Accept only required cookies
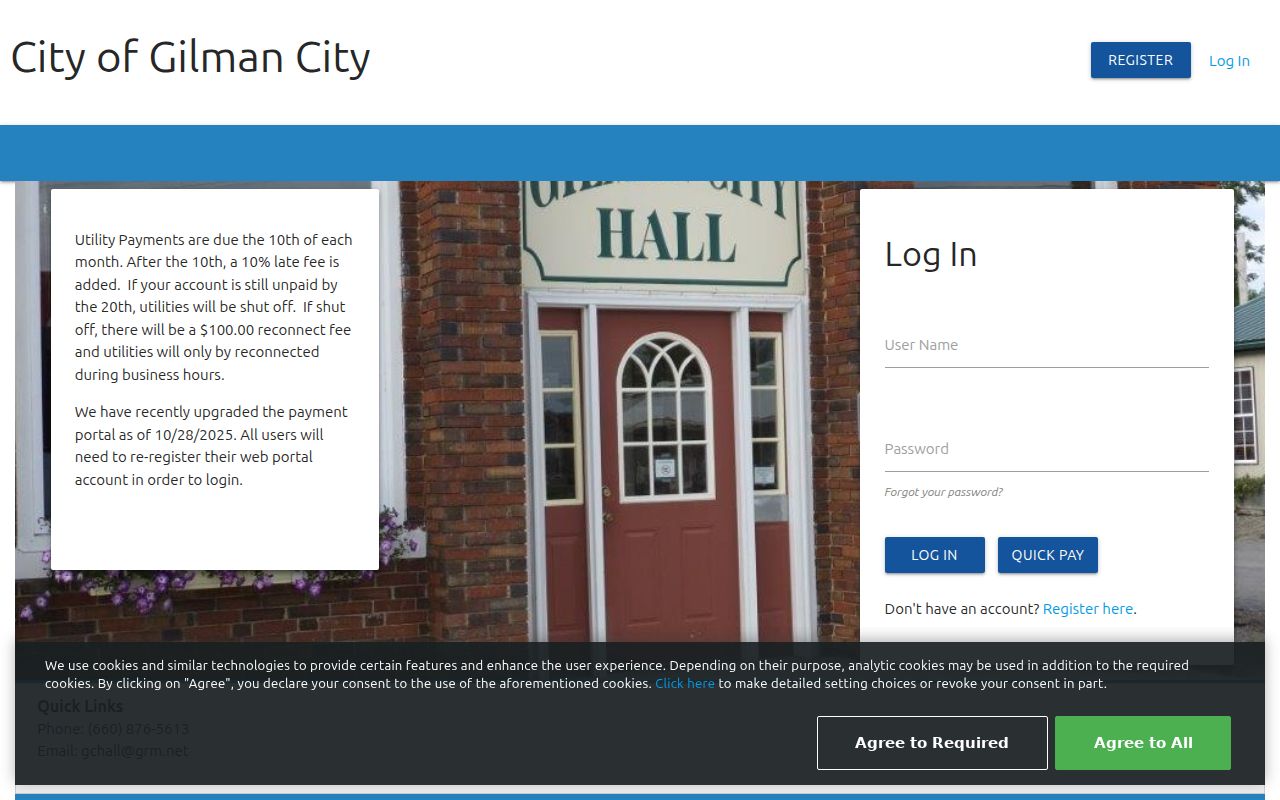Viewport: 1280px width, 800px height. point(932,743)
